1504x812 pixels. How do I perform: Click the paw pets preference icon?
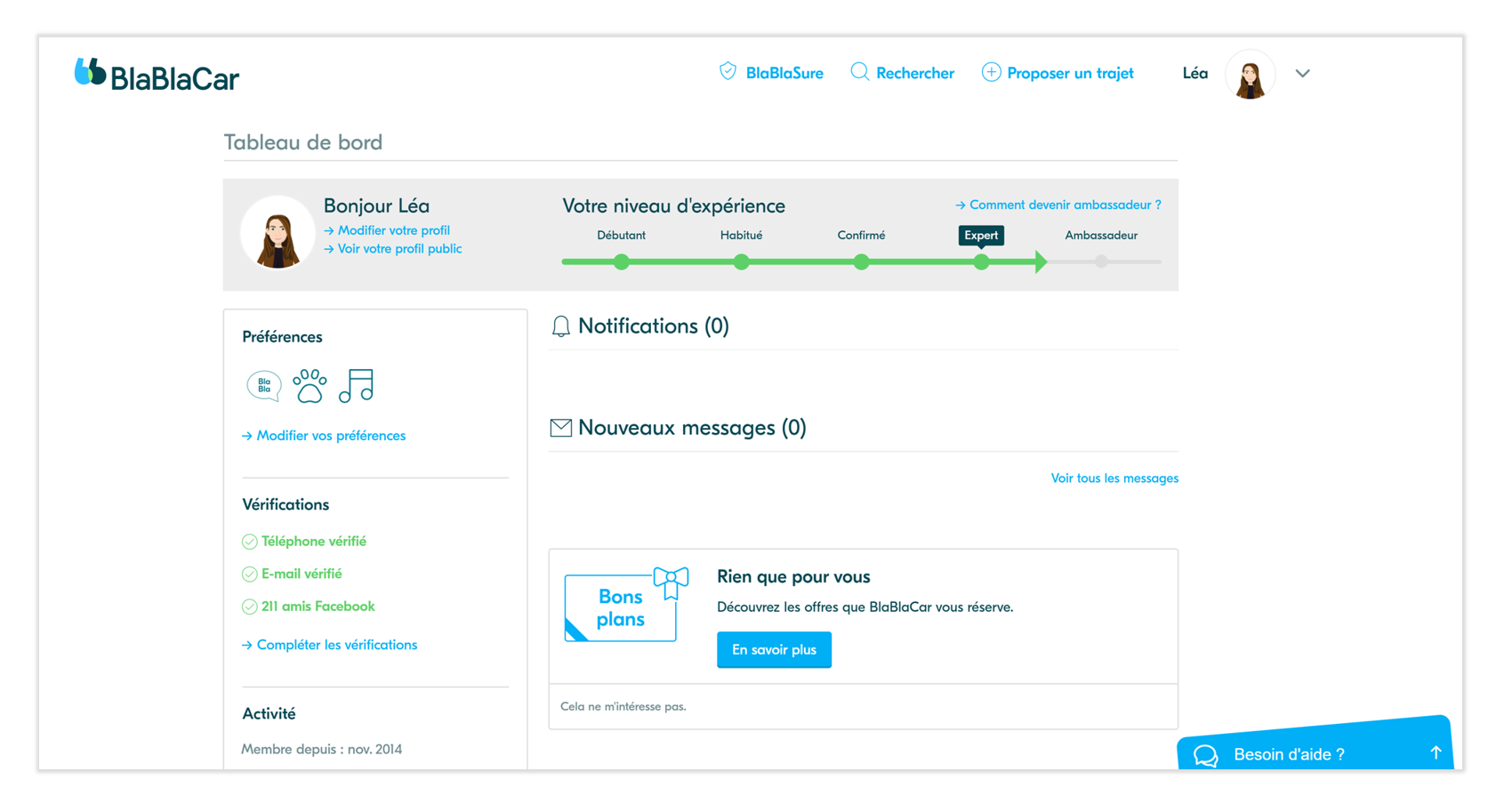coord(310,386)
